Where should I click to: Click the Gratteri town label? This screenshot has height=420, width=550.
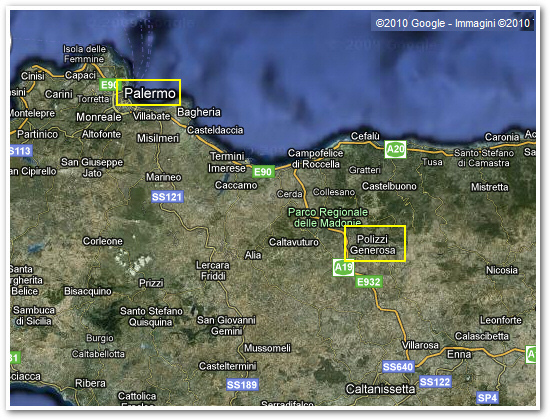click(x=365, y=170)
